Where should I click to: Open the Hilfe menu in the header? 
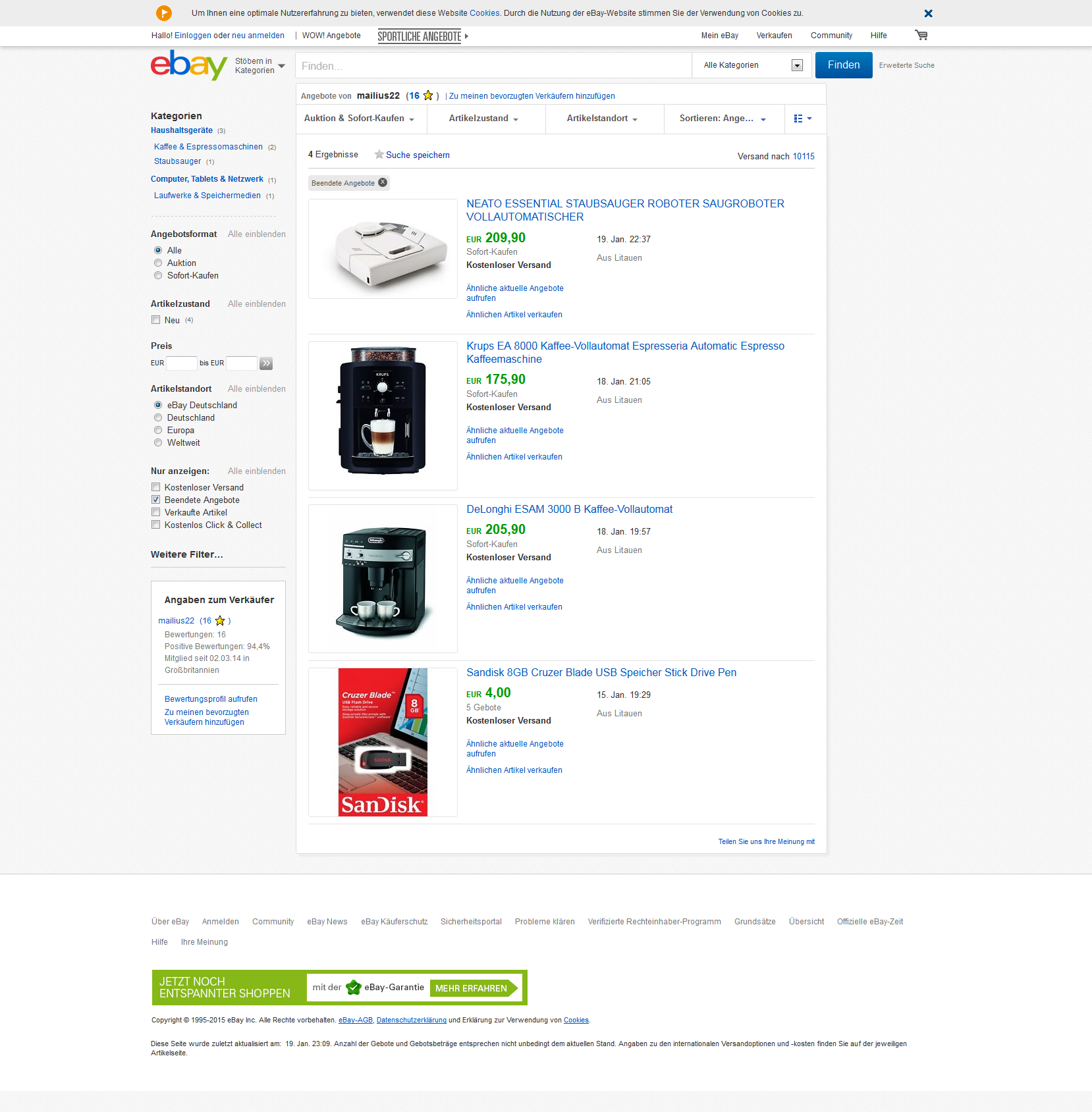(x=879, y=36)
